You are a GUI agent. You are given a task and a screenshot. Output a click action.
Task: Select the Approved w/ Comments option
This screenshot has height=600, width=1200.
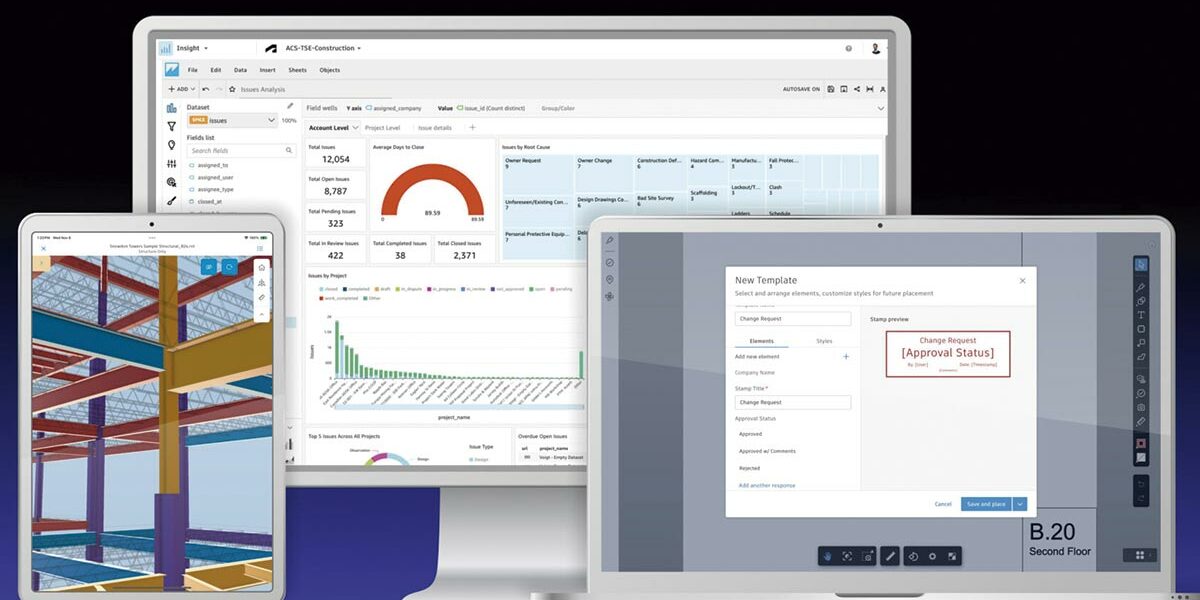pyautogui.click(x=766, y=451)
